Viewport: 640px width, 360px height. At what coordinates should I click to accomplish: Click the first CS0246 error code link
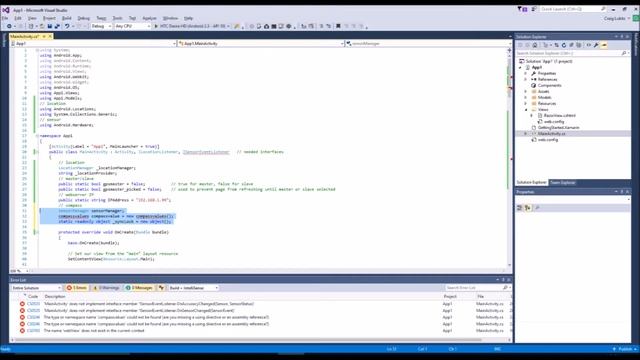(33, 317)
